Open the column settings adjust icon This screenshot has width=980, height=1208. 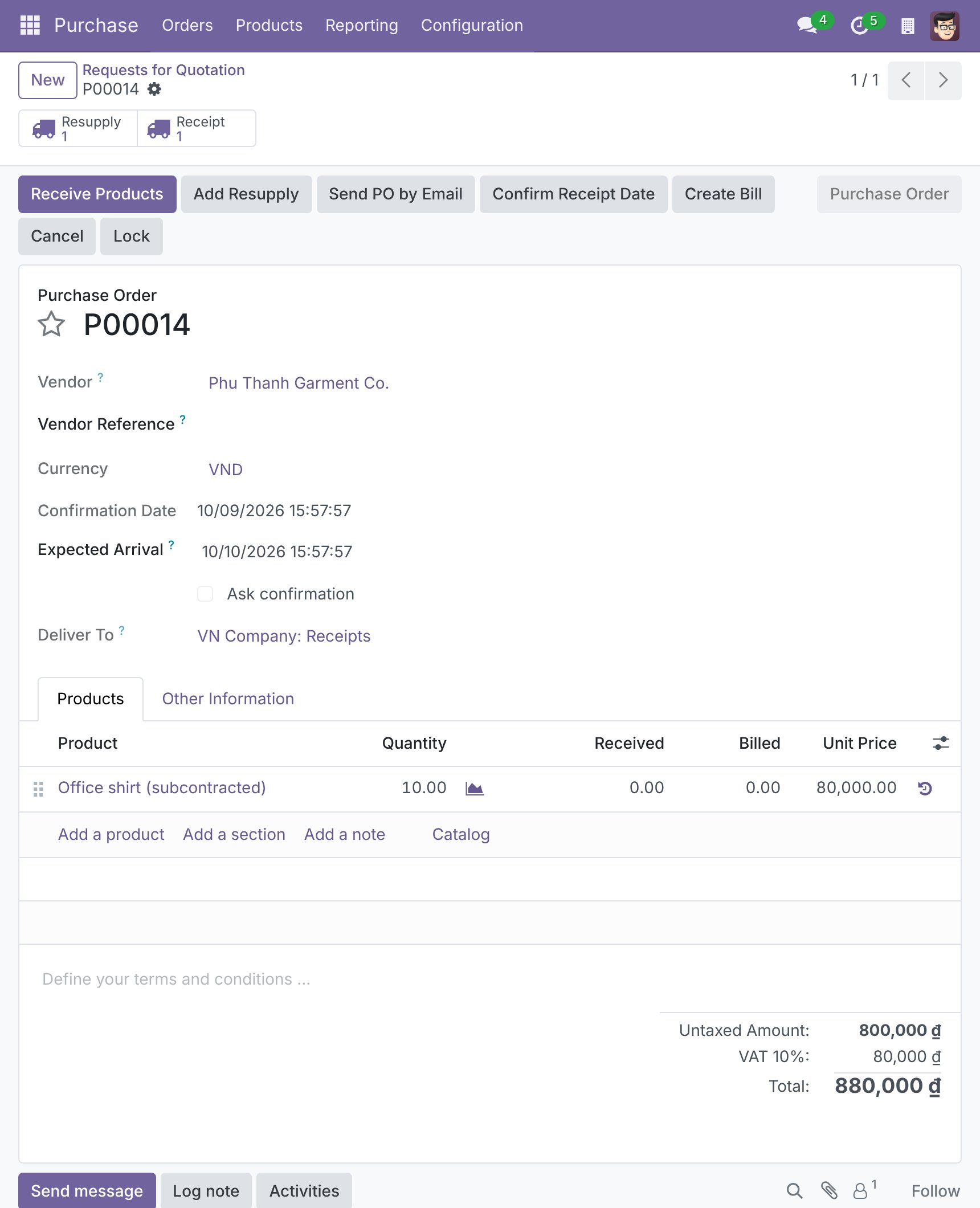tap(941, 743)
